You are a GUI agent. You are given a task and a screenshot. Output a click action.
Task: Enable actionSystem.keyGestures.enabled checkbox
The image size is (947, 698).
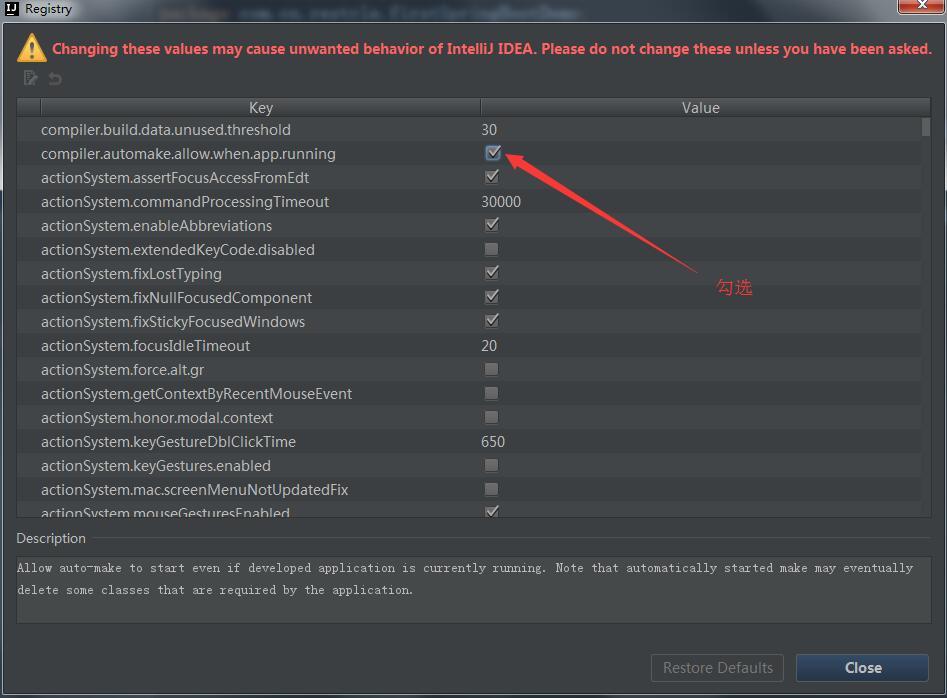tap(492, 465)
